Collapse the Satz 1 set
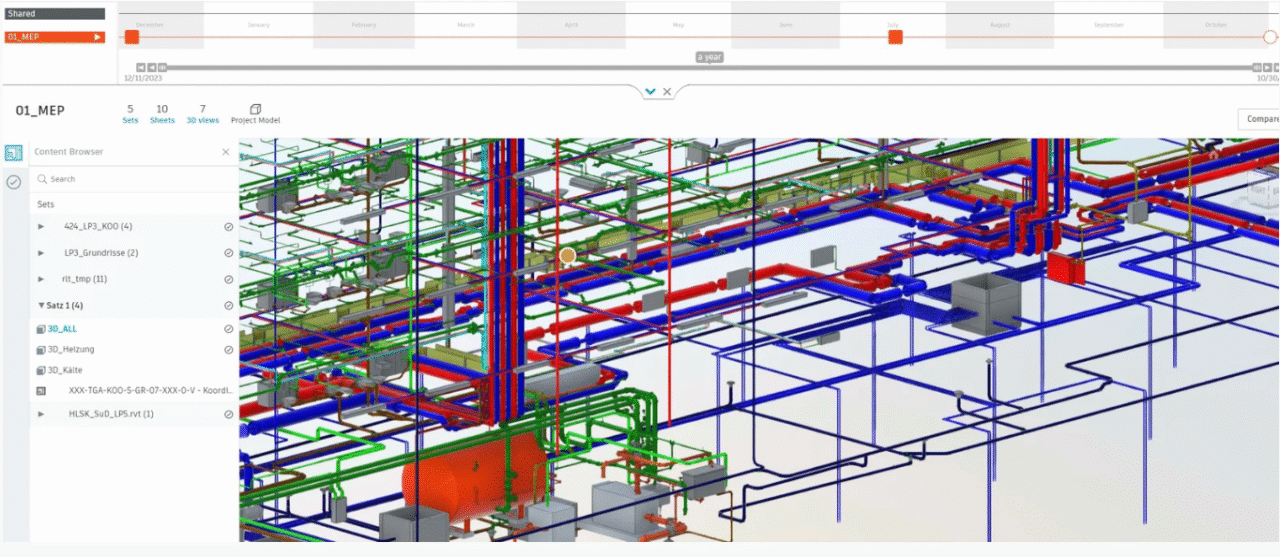 coord(41,306)
